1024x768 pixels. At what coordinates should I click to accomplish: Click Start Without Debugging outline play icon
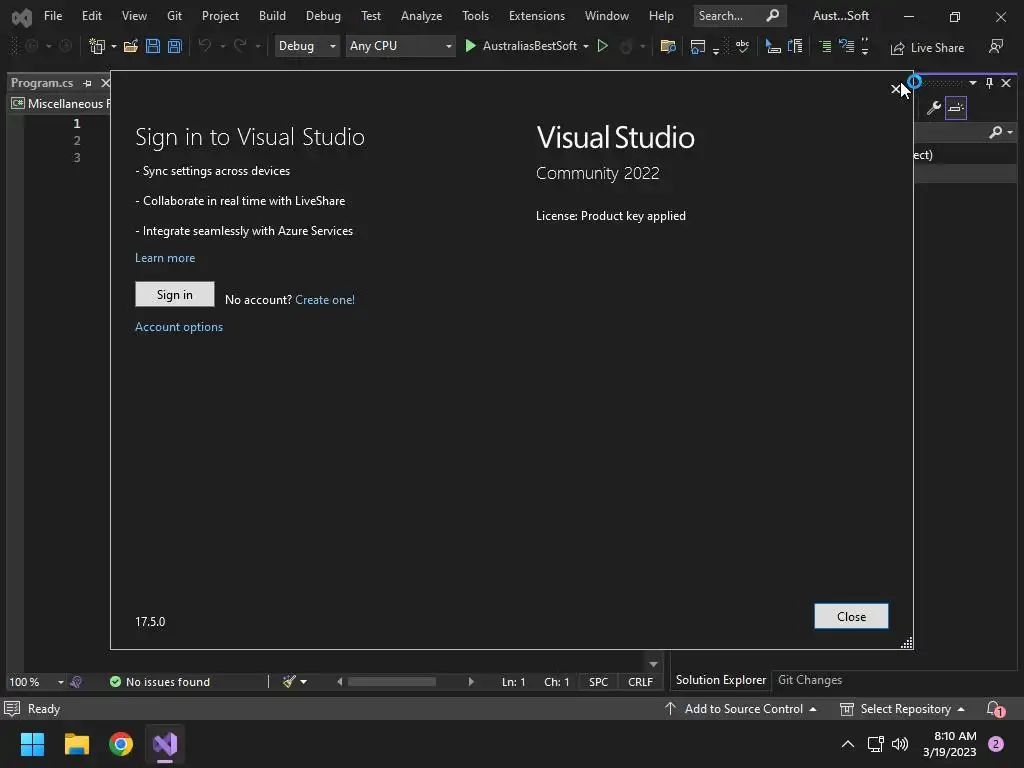click(603, 46)
